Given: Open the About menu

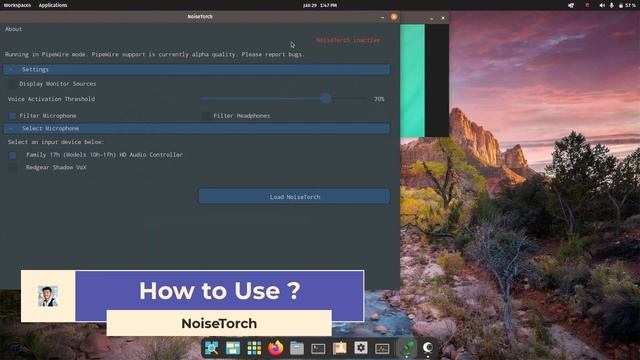Looking at the screenshot, I should 13,29.
